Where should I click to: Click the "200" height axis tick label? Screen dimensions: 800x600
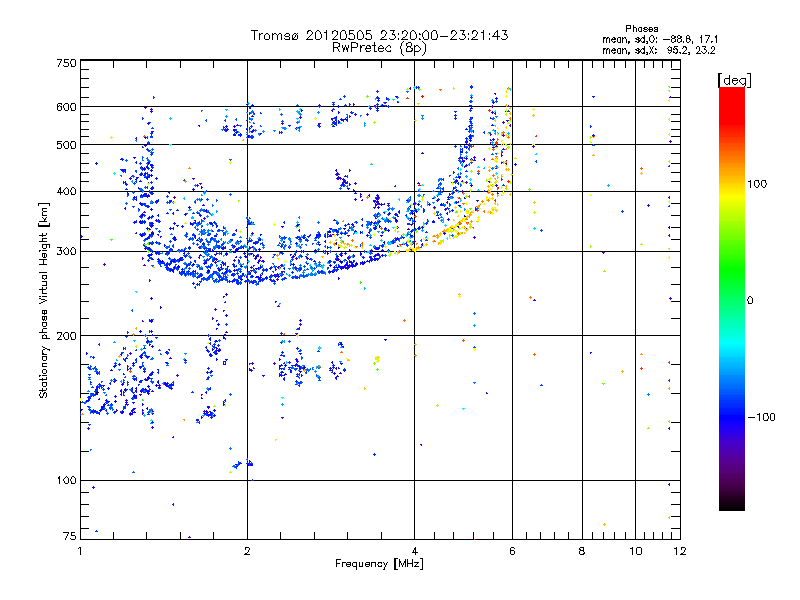[67, 336]
